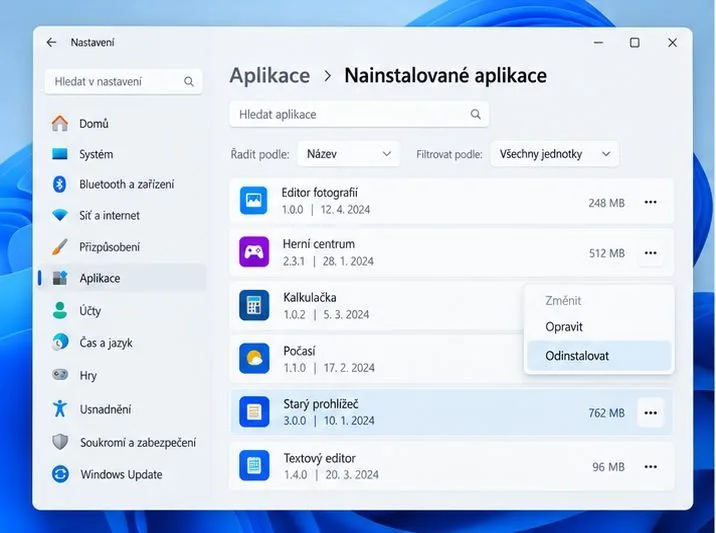
Task: Click the Aplikace breadcrumb link
Action: pyautogui.click(x=269, y=75)
